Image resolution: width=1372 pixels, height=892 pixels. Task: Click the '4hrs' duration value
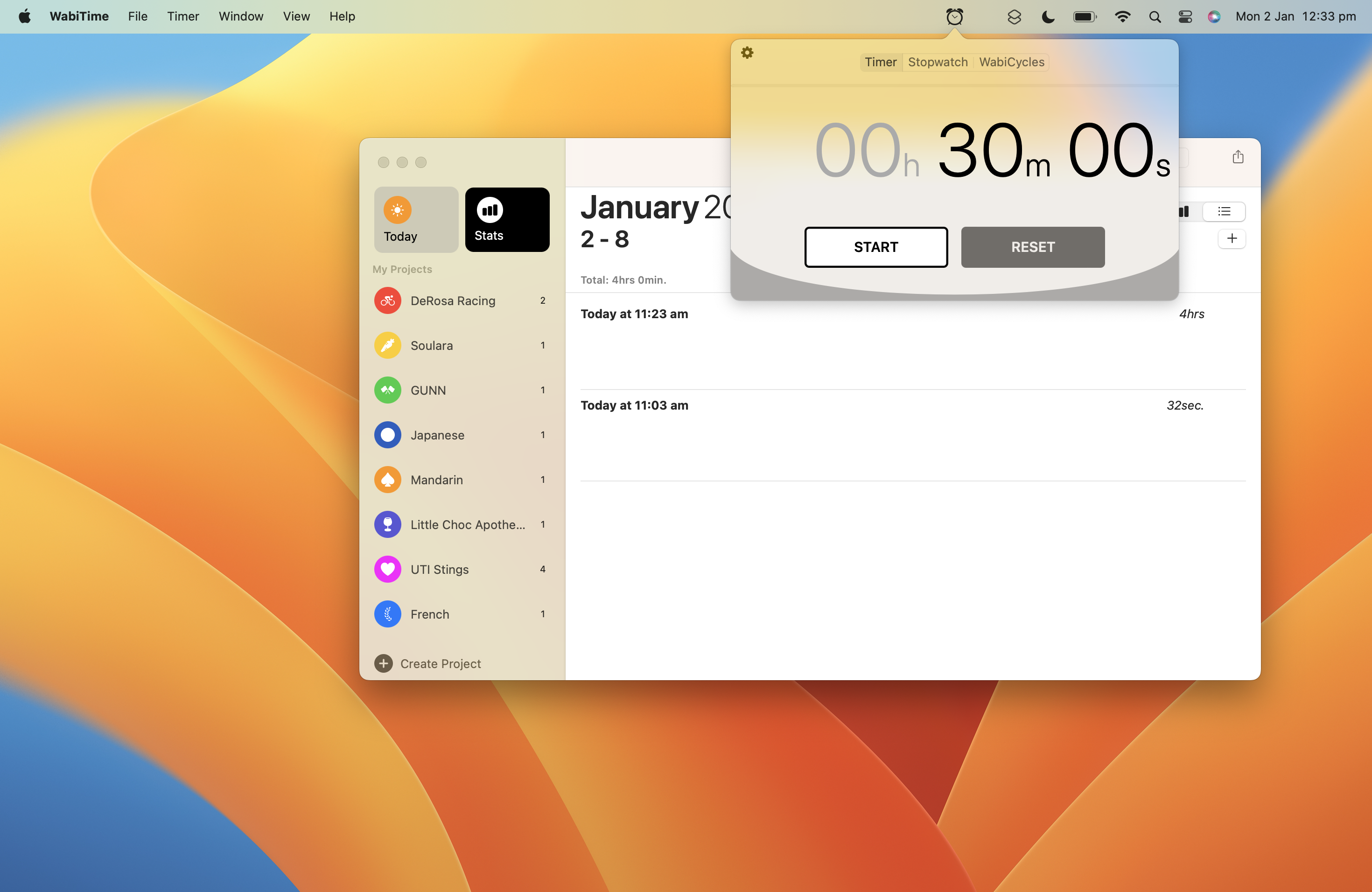coord(1191,314)
